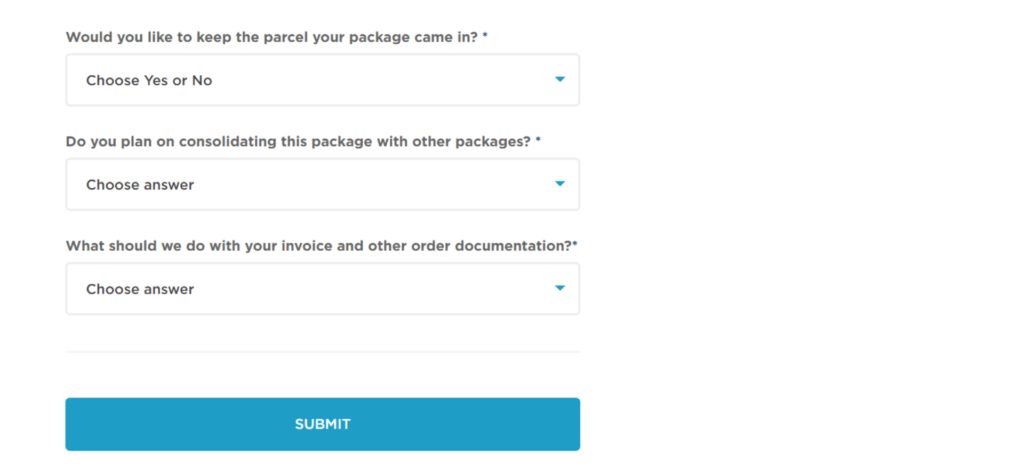Click the required asterisk on the consolidating question
The height and width of the screenshot is (476, 1024).
click(x=538, y=141)
